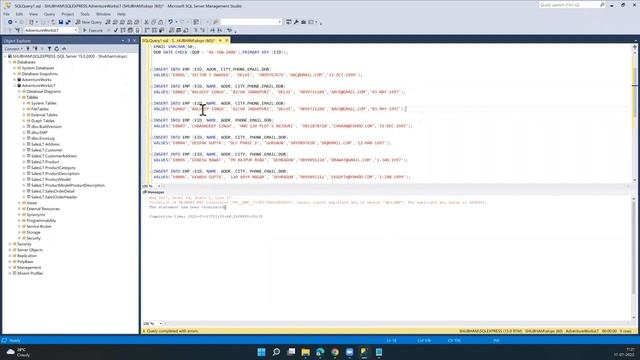Click the Messages tab
The width and height of the screenshot is (640, 360).
(x=154, y=192)
